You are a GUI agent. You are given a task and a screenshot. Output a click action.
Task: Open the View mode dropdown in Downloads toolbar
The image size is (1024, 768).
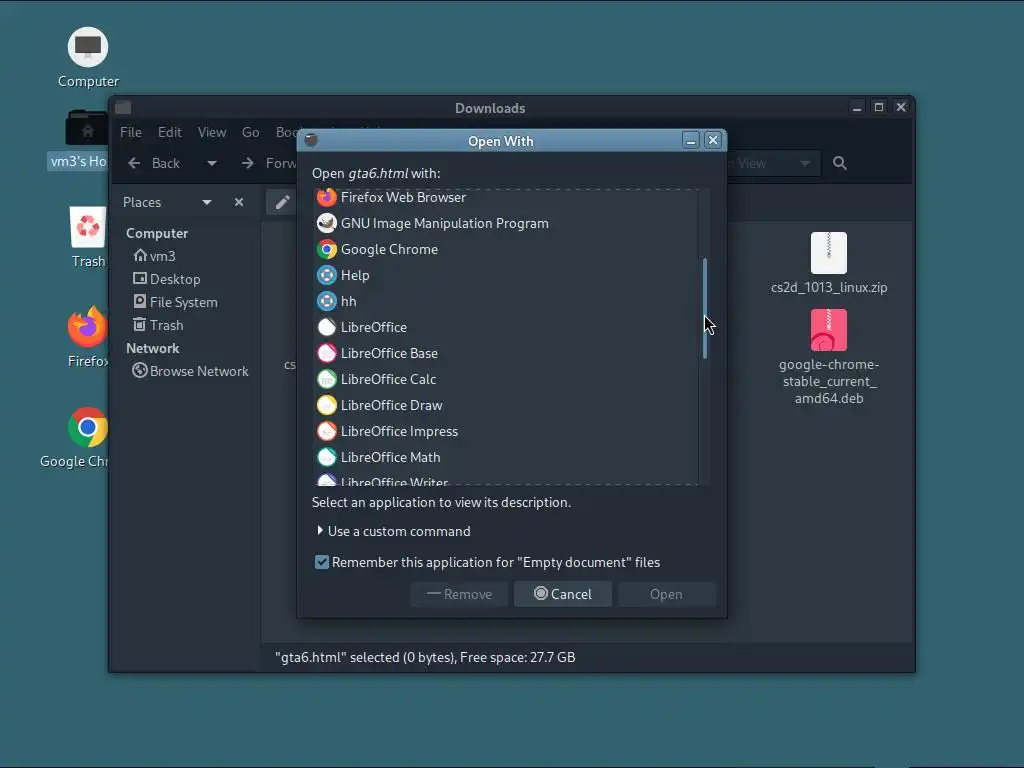point(805,163)
